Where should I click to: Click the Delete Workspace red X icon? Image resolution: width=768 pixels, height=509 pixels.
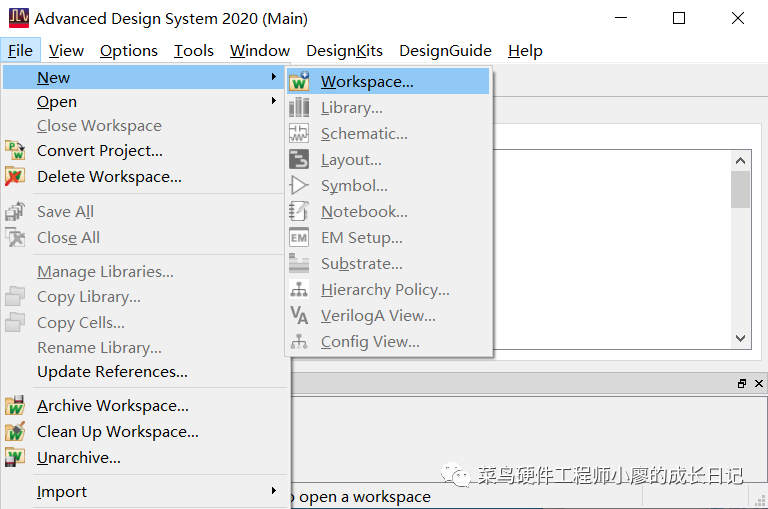(x=15, y=176)
